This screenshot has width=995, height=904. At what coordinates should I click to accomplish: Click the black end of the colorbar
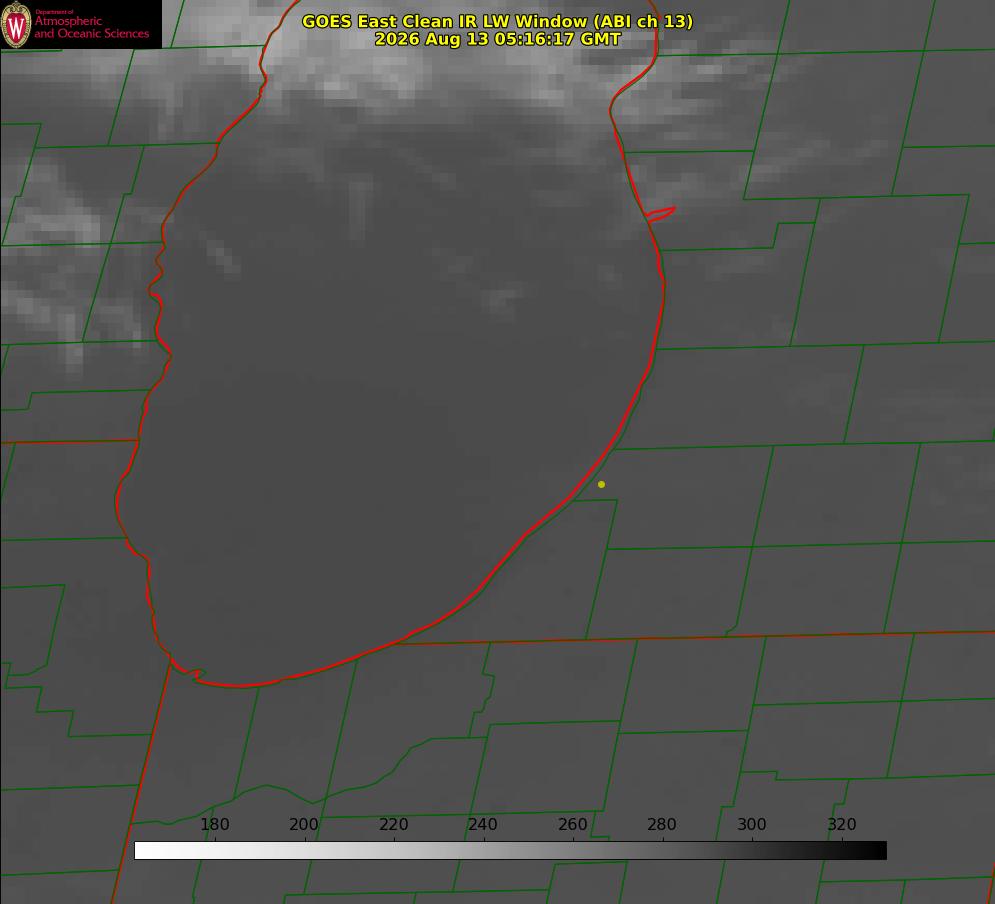(874, 850)
